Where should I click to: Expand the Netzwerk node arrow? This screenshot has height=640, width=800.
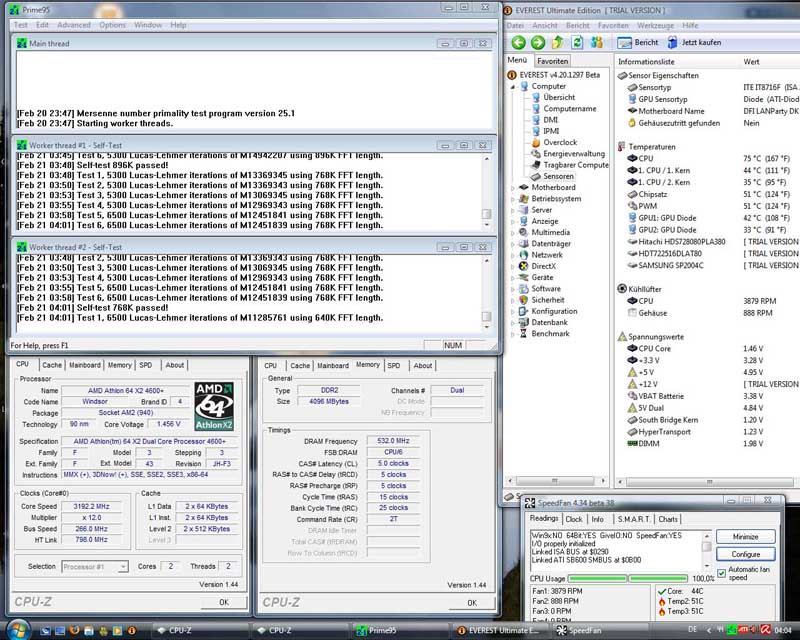tap(513, 255)
